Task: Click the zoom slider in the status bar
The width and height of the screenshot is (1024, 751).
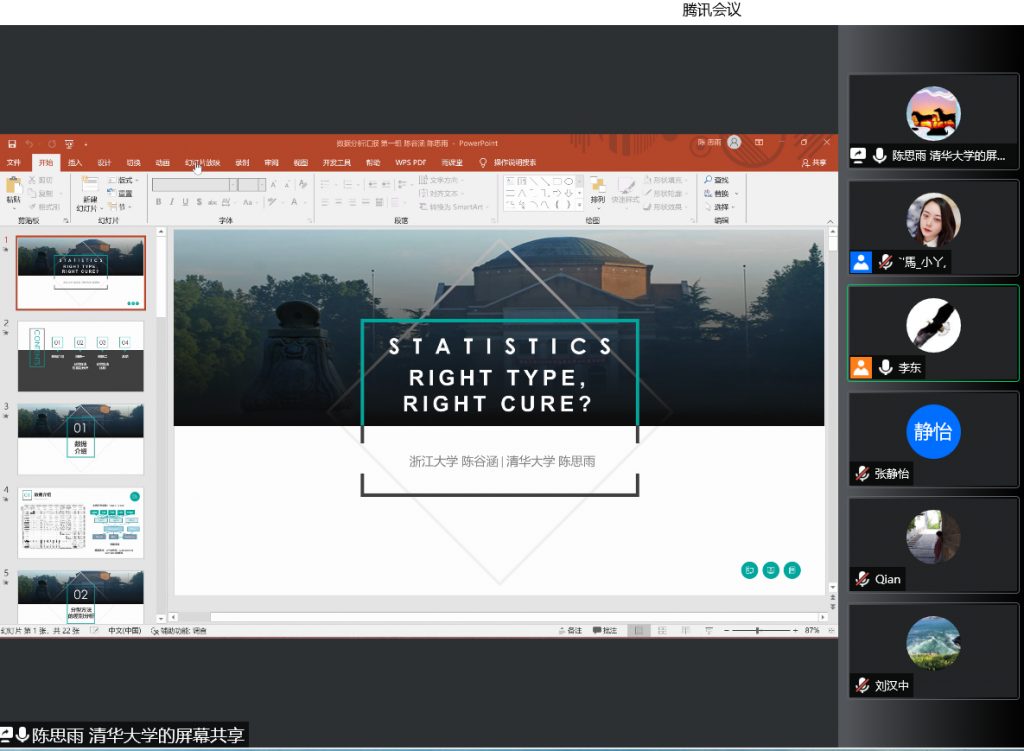Action: click(757, 631)
